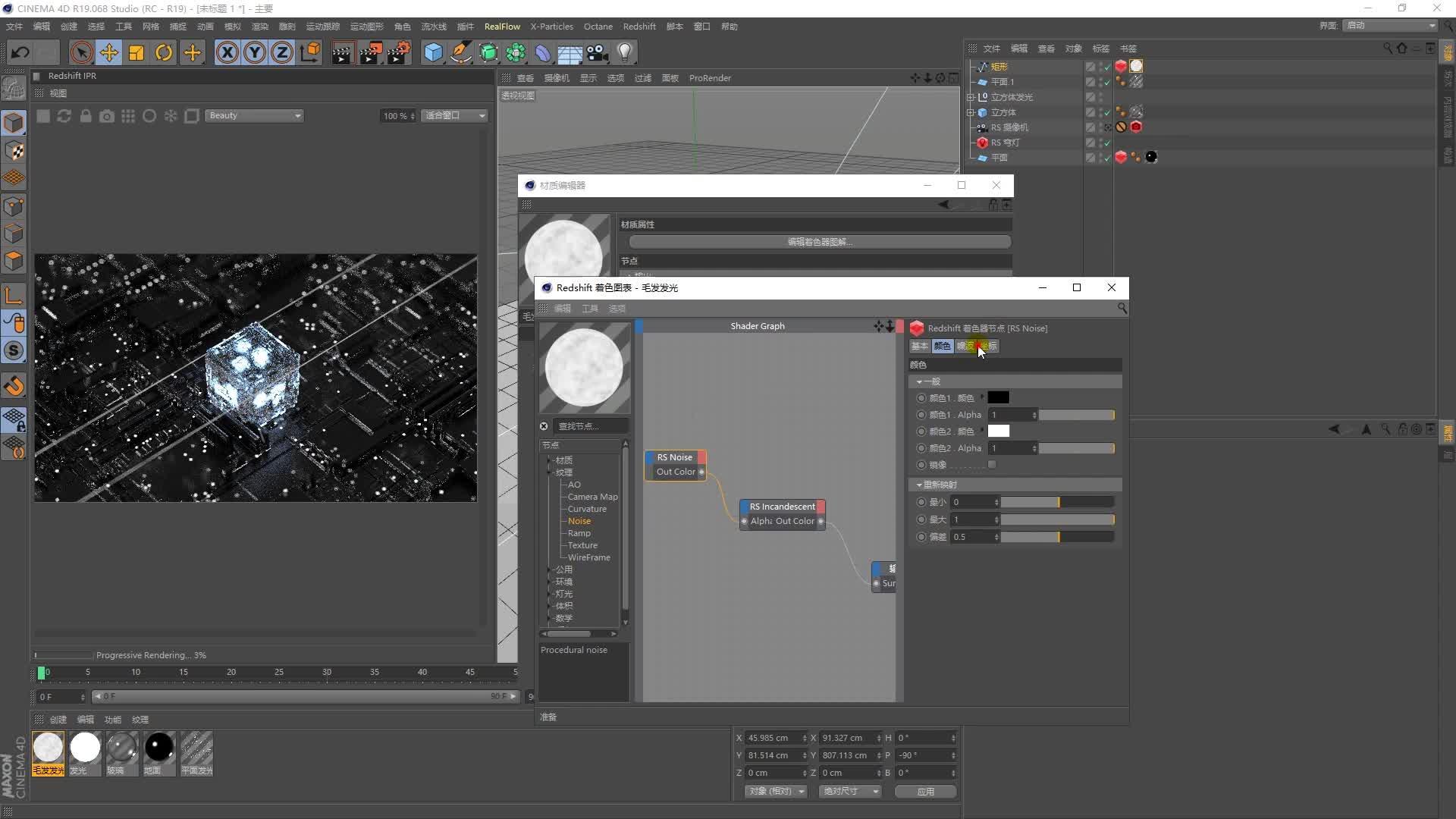Screen dimensions: 1456x819
Task: Toggle visibility dots for 立方体 object
Action: (1101, 112)
